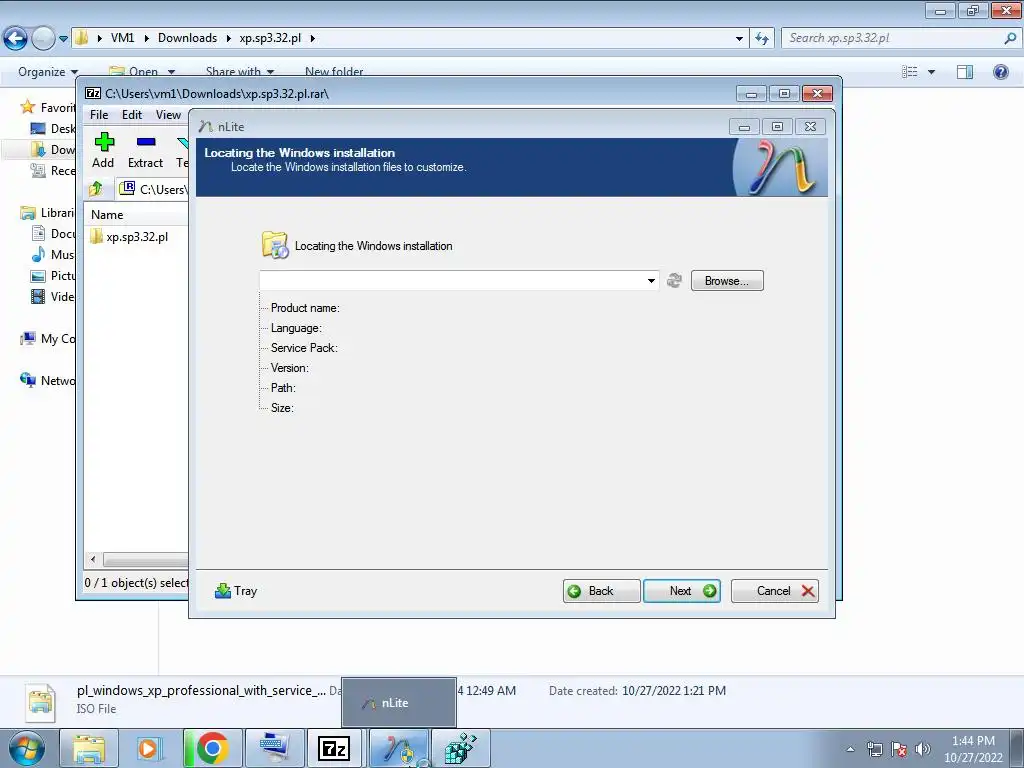Click the Extract tool in 7-Zip
The height and width of the screenshot is (768, 1024).
click(145, 150)
